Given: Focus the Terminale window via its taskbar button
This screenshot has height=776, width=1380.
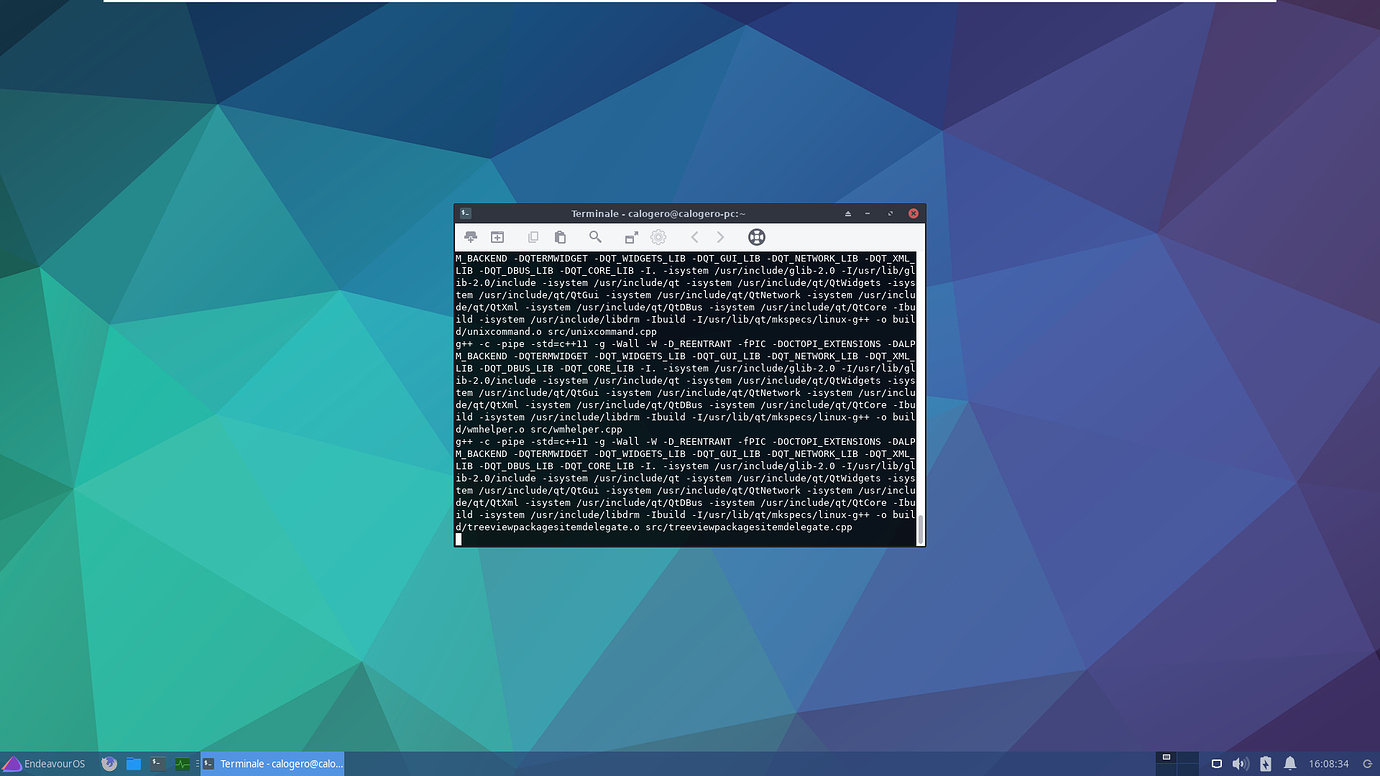Looking at the screenshot, I should (x=270, y=763).
